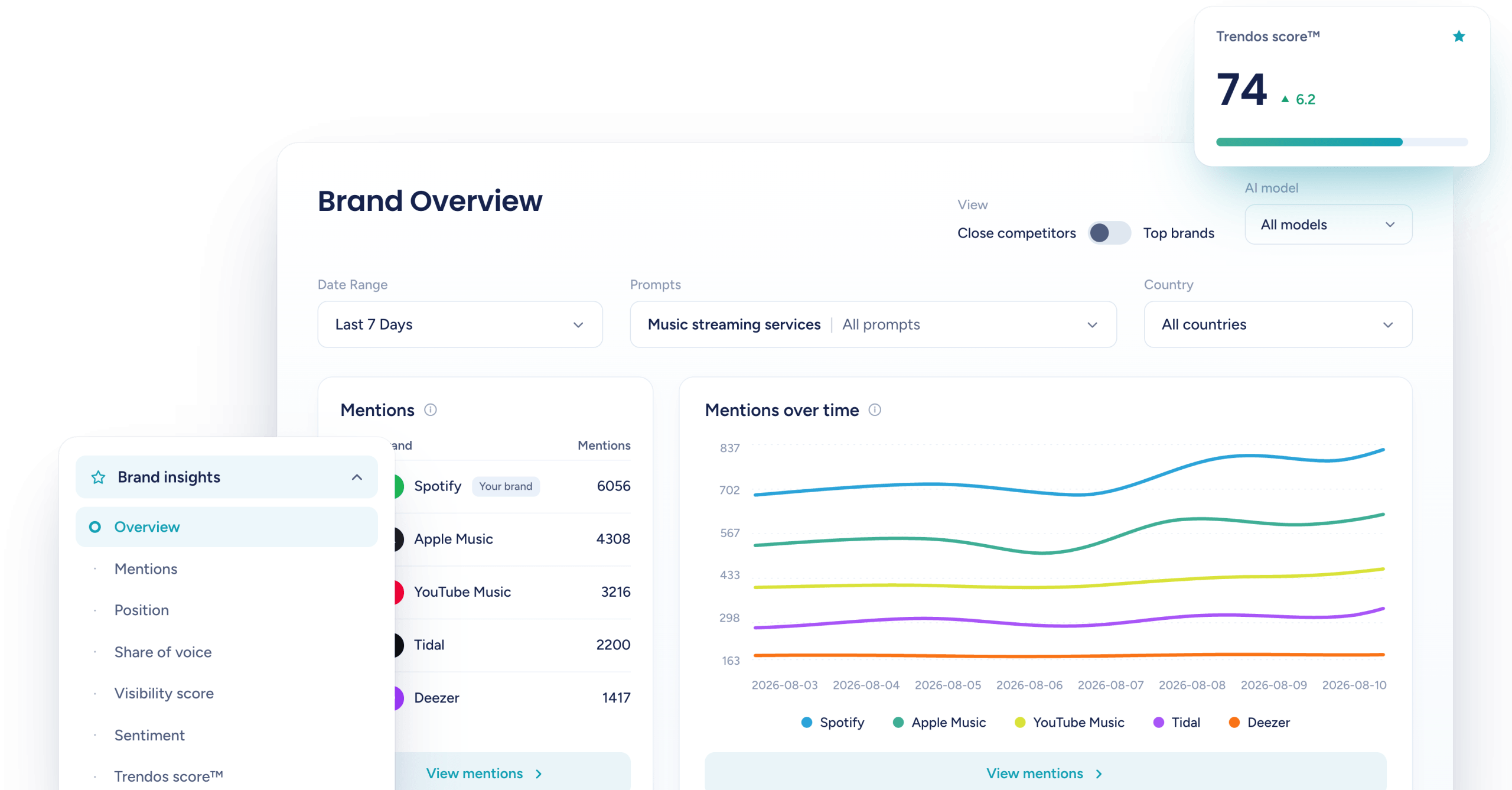Screen dimensions: 1512x790
Task: Click Apple Music mentions value 4308
Action: point(613,539)
